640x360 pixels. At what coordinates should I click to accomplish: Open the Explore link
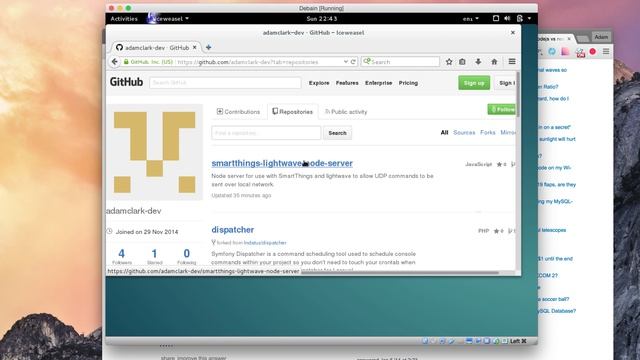pos(319,83)
